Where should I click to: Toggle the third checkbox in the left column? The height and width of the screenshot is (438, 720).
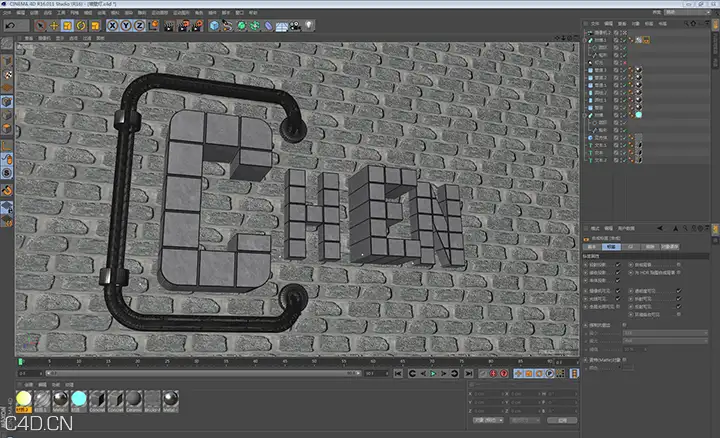click(618, 280)
